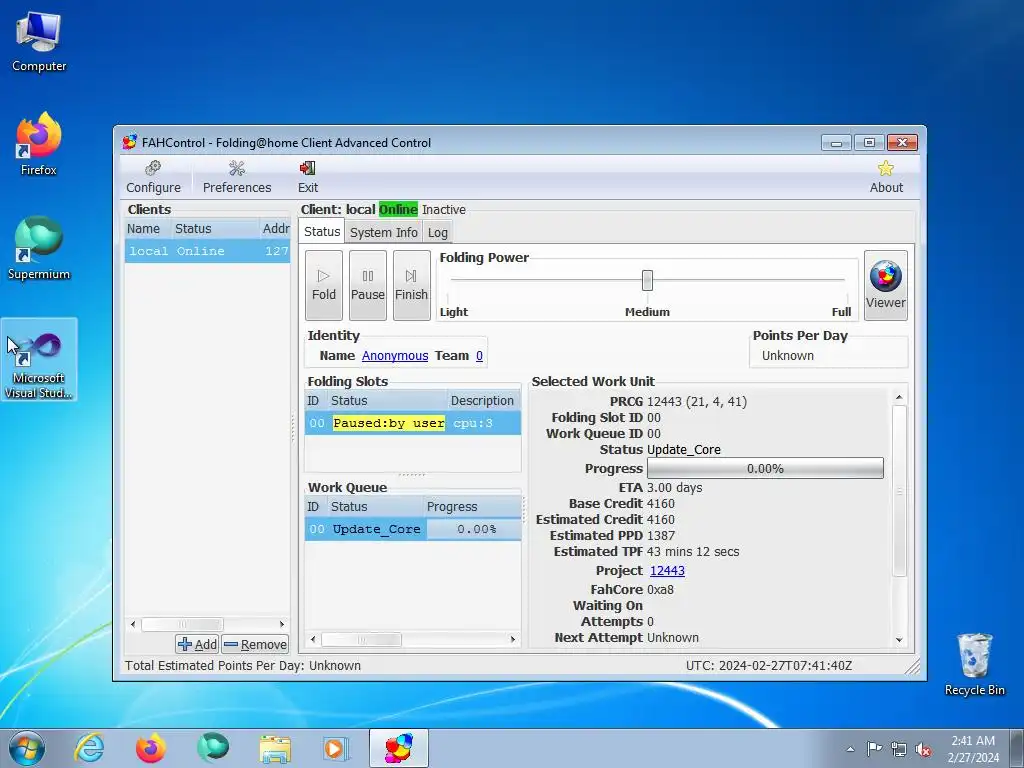The width and height of the screenshot is (1024, 768).
Task: Click the Fold play button
Action: pos(324,285)
